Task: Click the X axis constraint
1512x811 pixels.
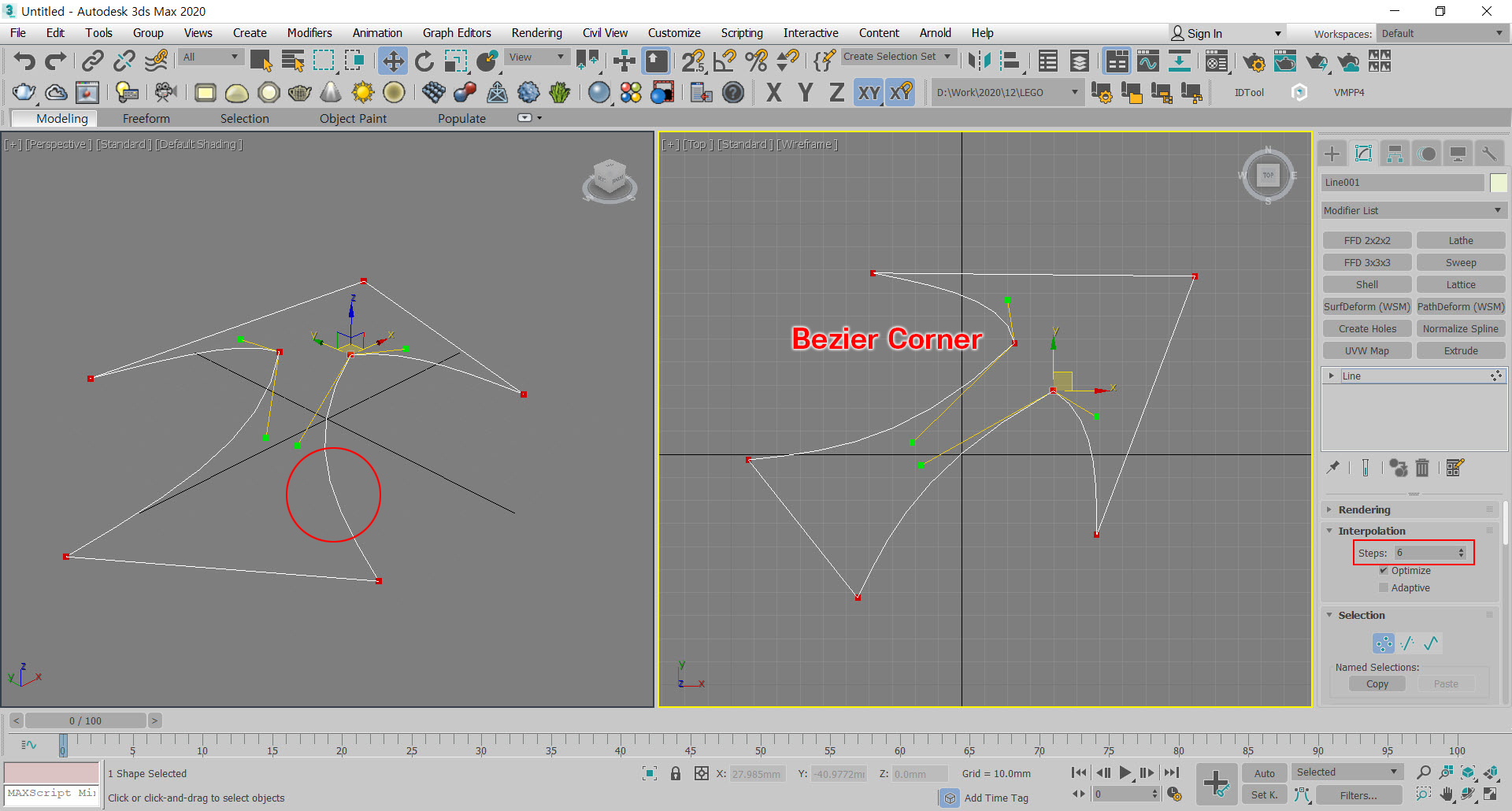Action: 773,93
